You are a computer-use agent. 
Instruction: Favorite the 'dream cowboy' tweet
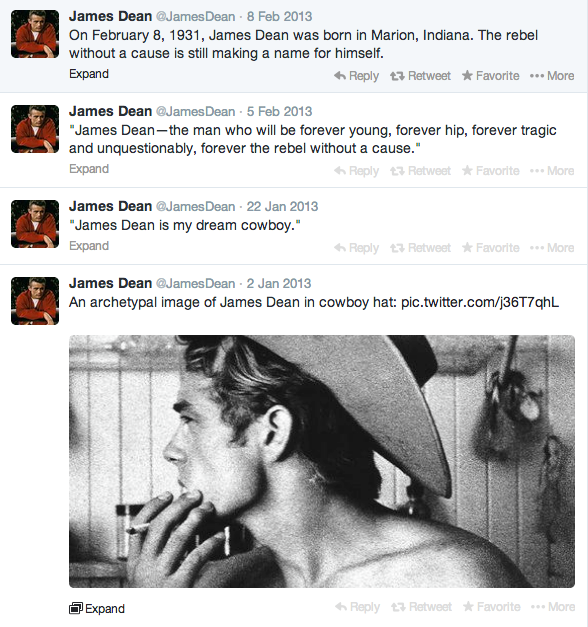(490, 248)
